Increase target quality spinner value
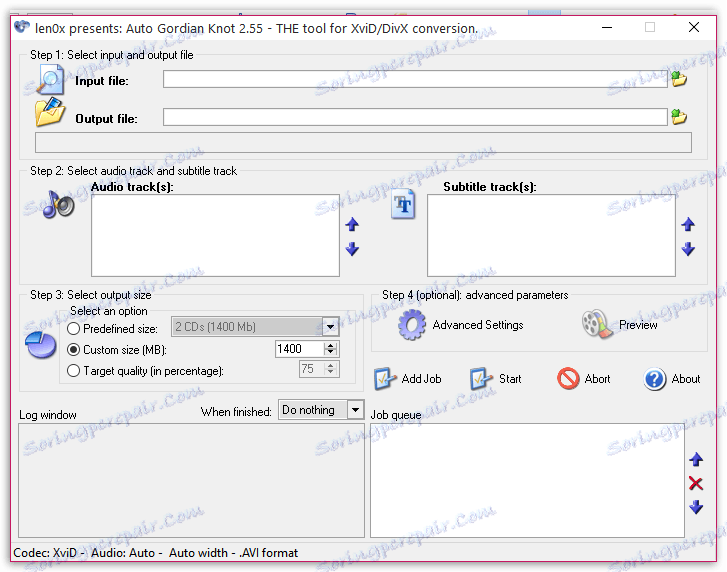This screenshot has width=727, height=572. point(331,366)
